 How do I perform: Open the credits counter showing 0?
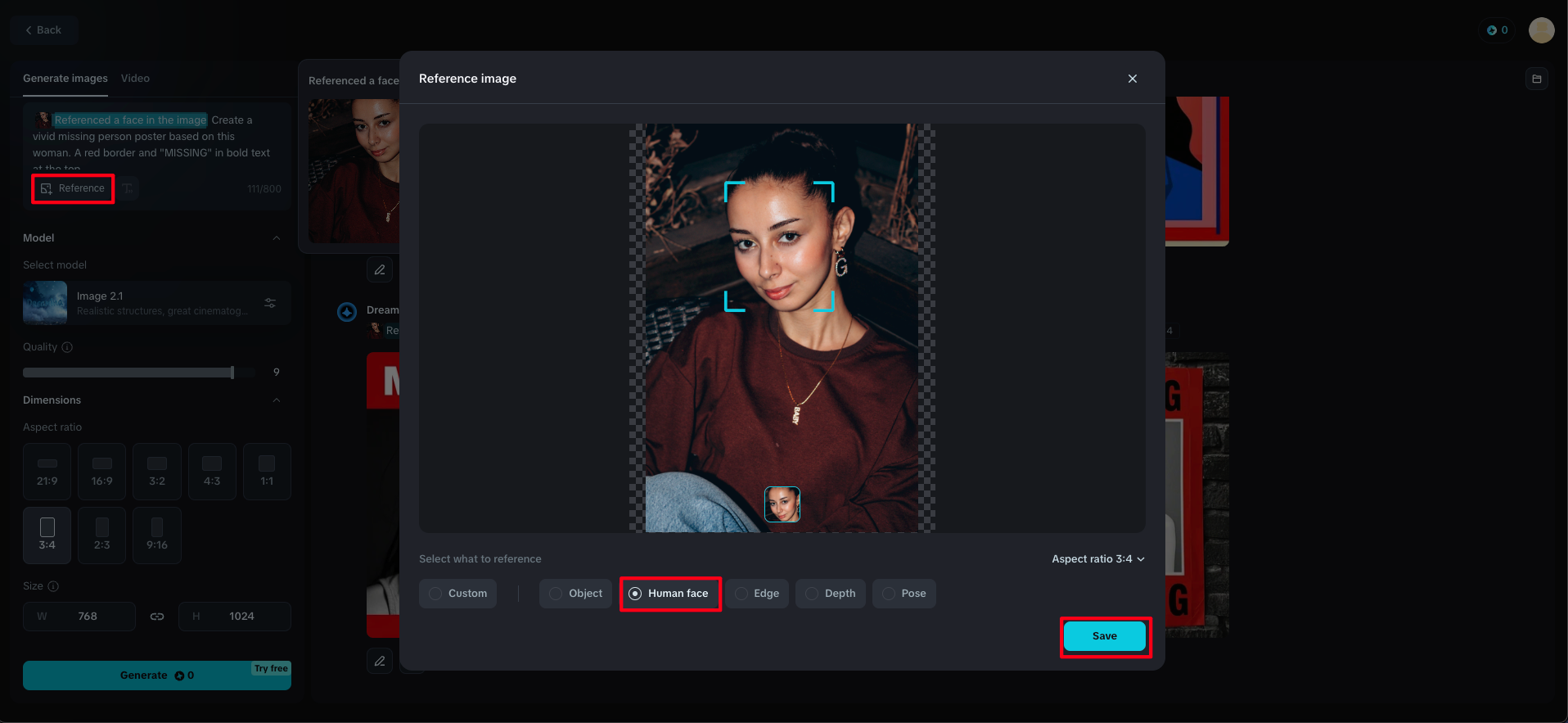coord(1498,30)
